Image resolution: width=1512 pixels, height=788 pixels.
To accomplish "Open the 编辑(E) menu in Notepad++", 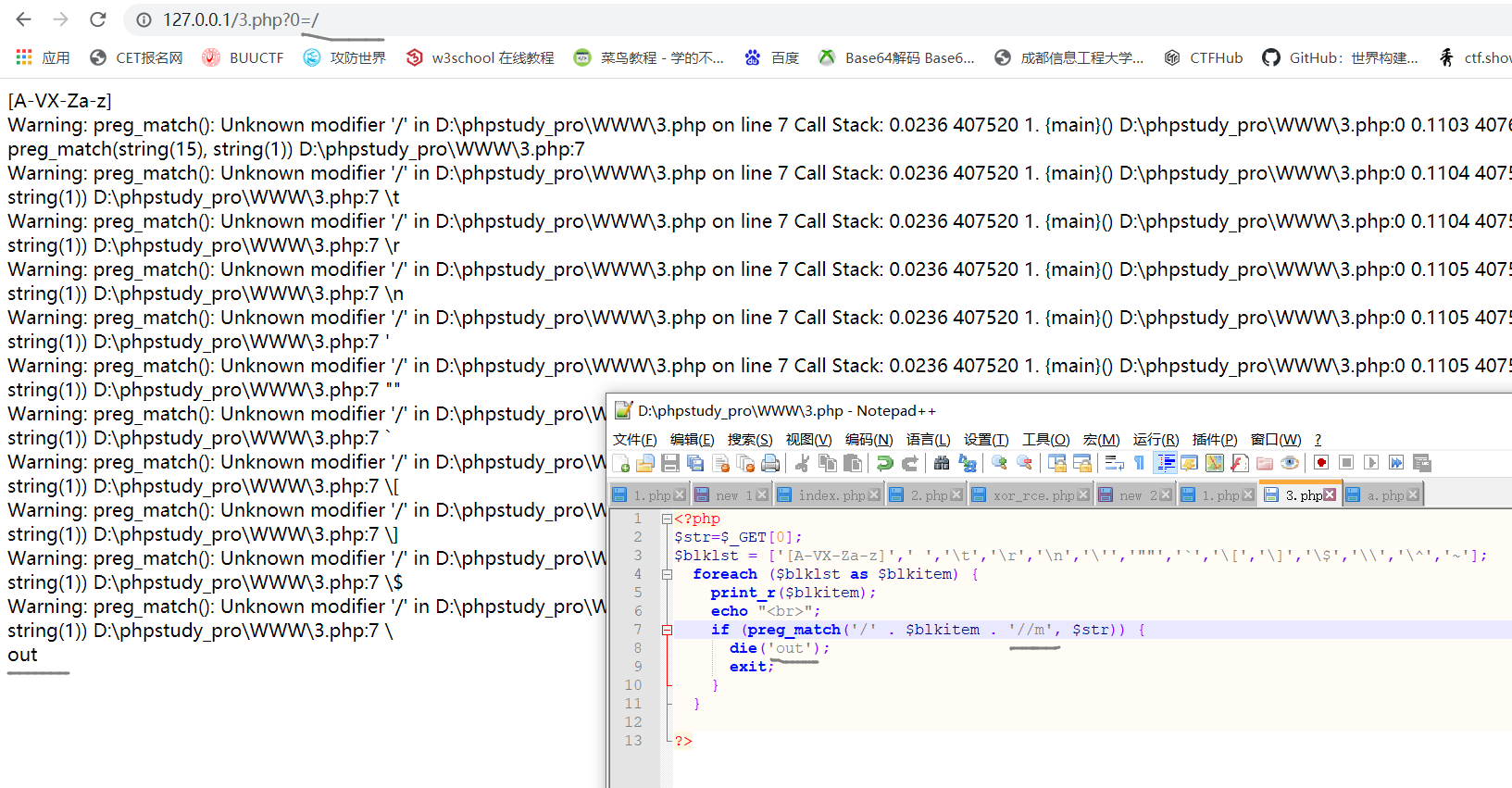I will pos(693,440).
